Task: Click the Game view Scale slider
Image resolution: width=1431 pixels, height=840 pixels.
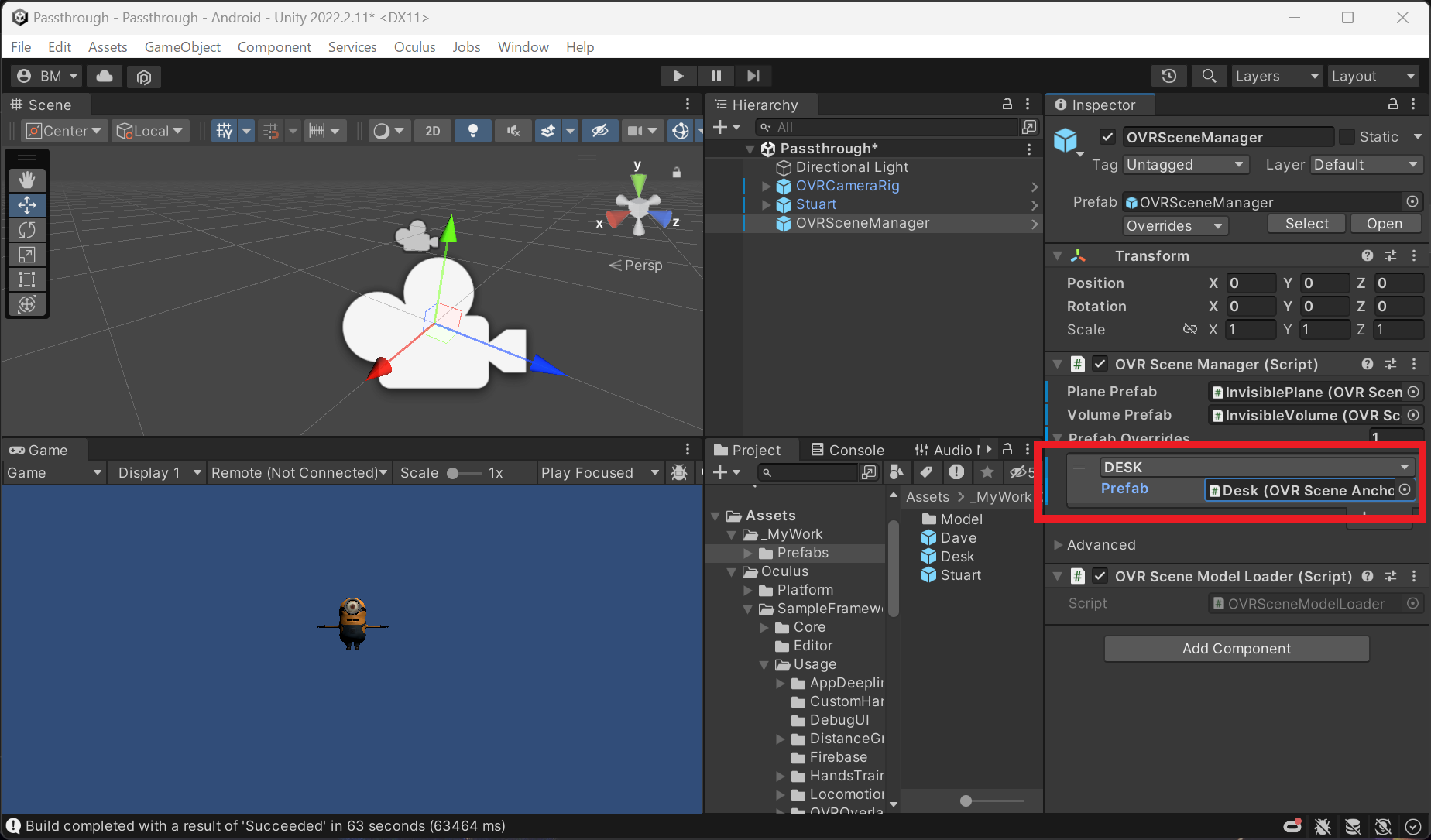Action: click(x=453, y=472)
